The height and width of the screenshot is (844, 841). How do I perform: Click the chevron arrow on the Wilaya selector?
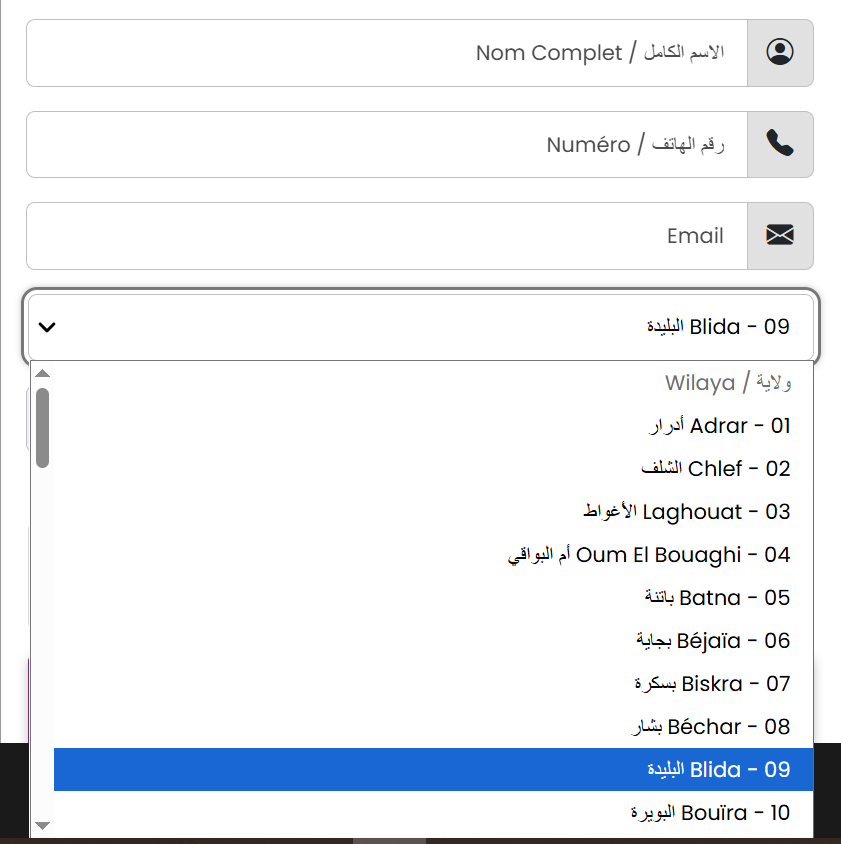(44, 326)
